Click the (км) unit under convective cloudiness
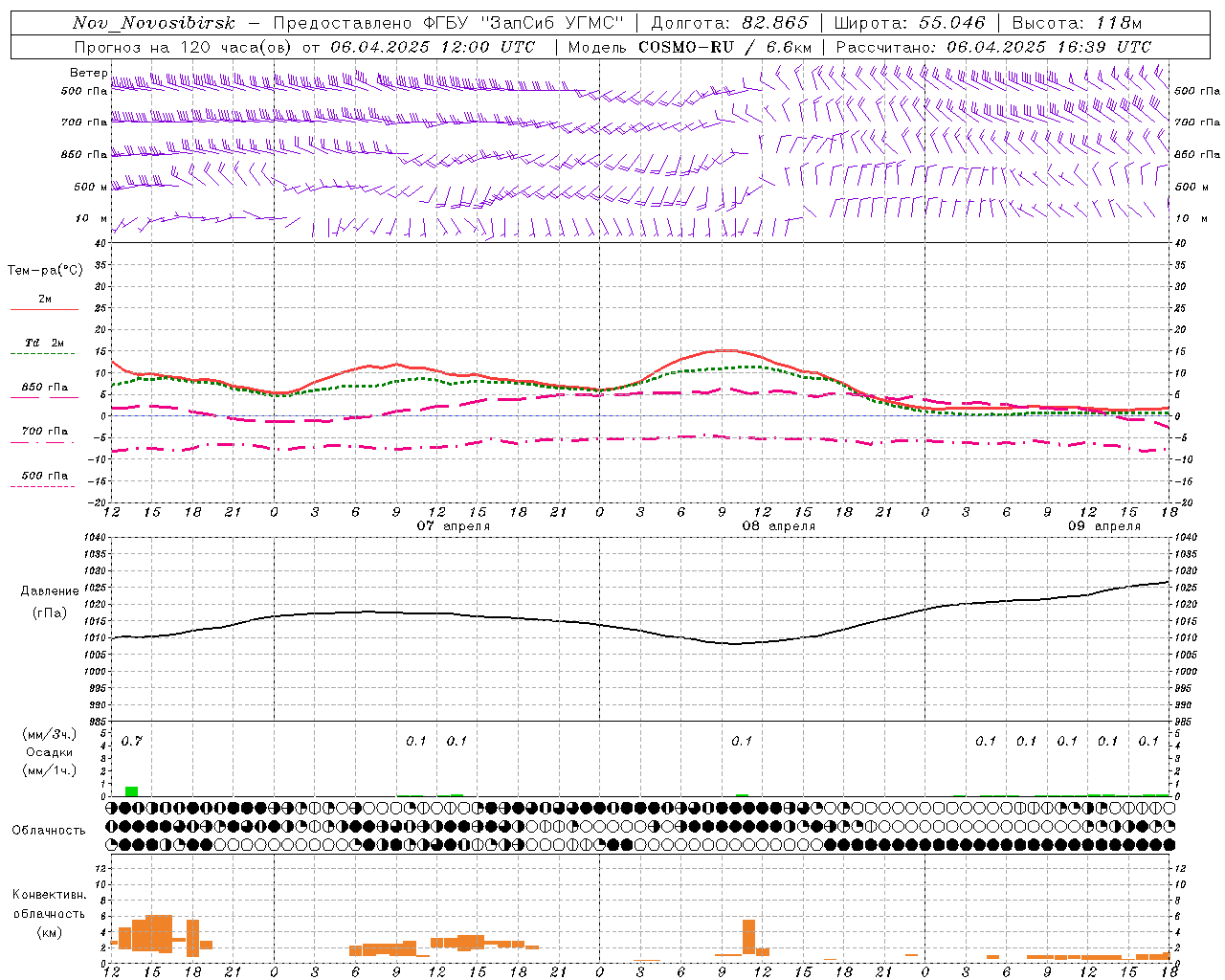This screenshot has width=1225, height=980. (50, 932)
